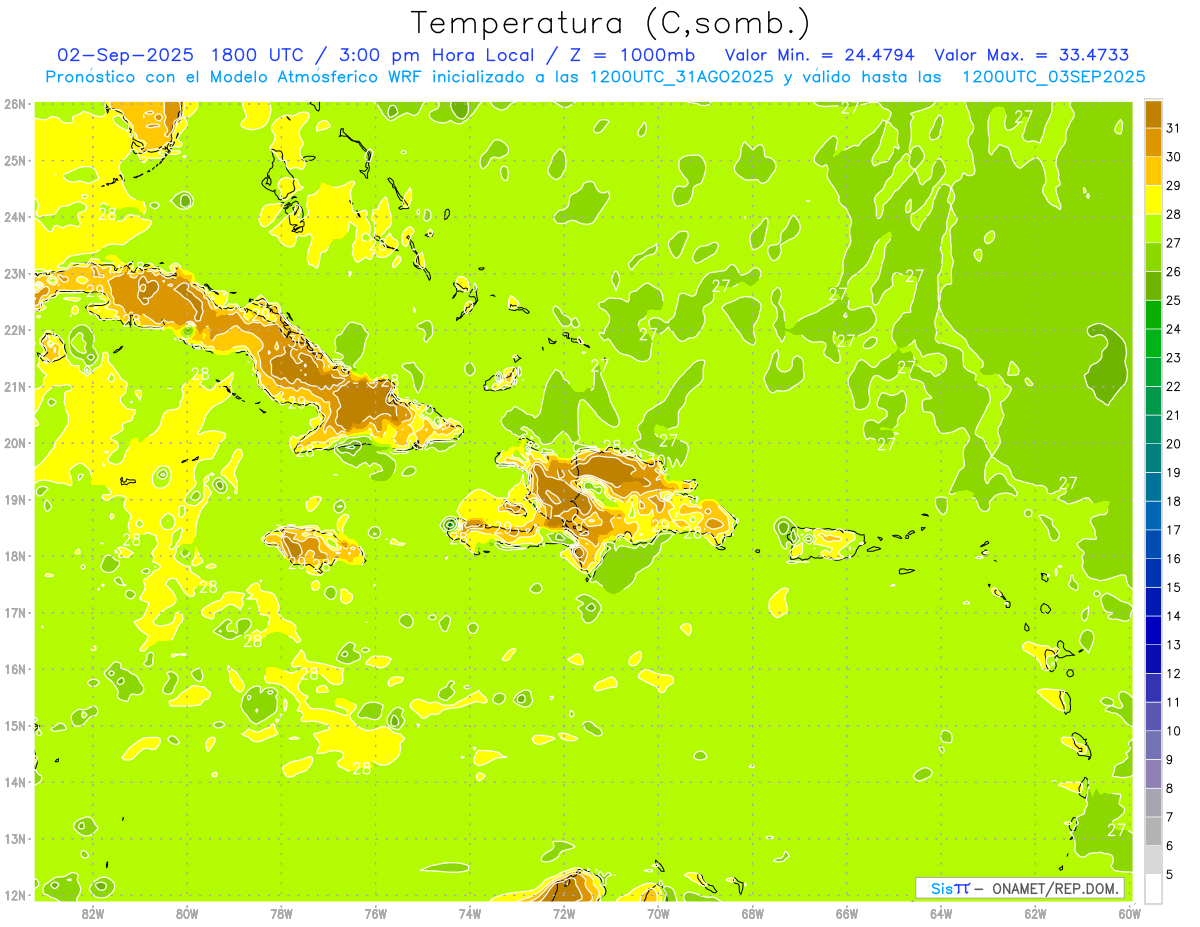This screenshot has width=1200, height=927.
Task: Click the "17N" latitude axis label
Action: 15,613
